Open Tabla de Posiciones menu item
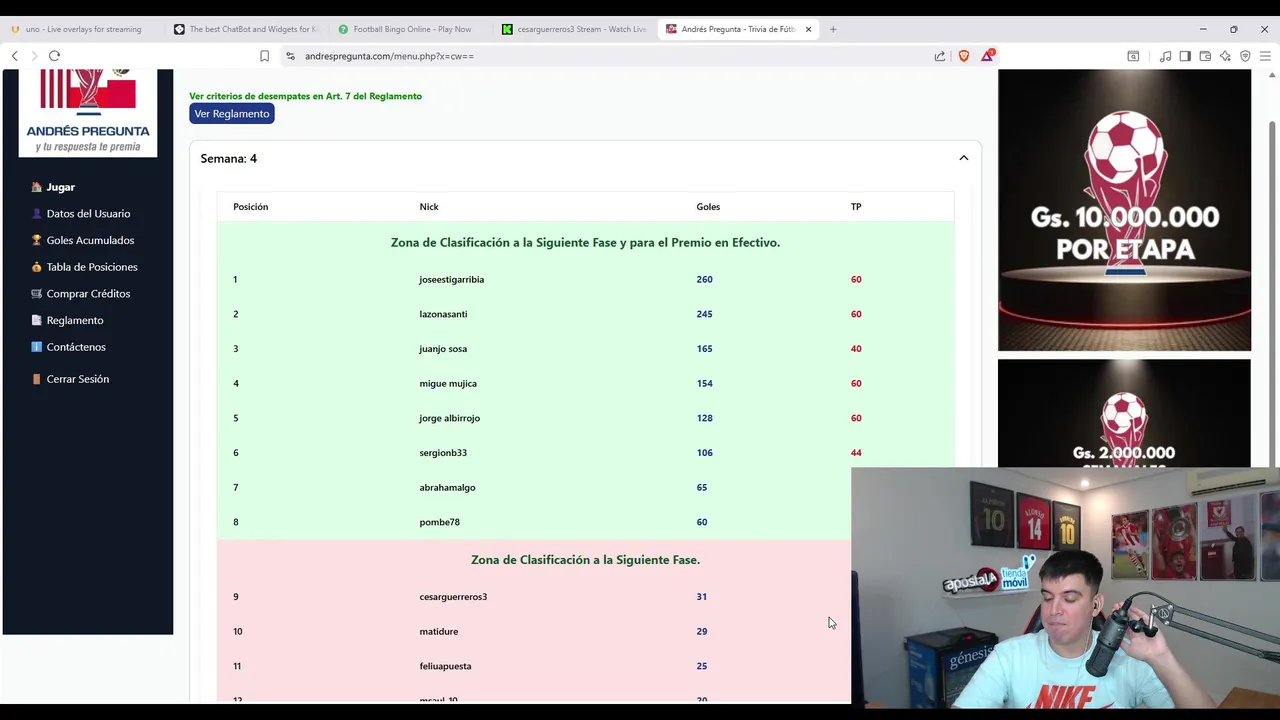 (x=92, y=267)
